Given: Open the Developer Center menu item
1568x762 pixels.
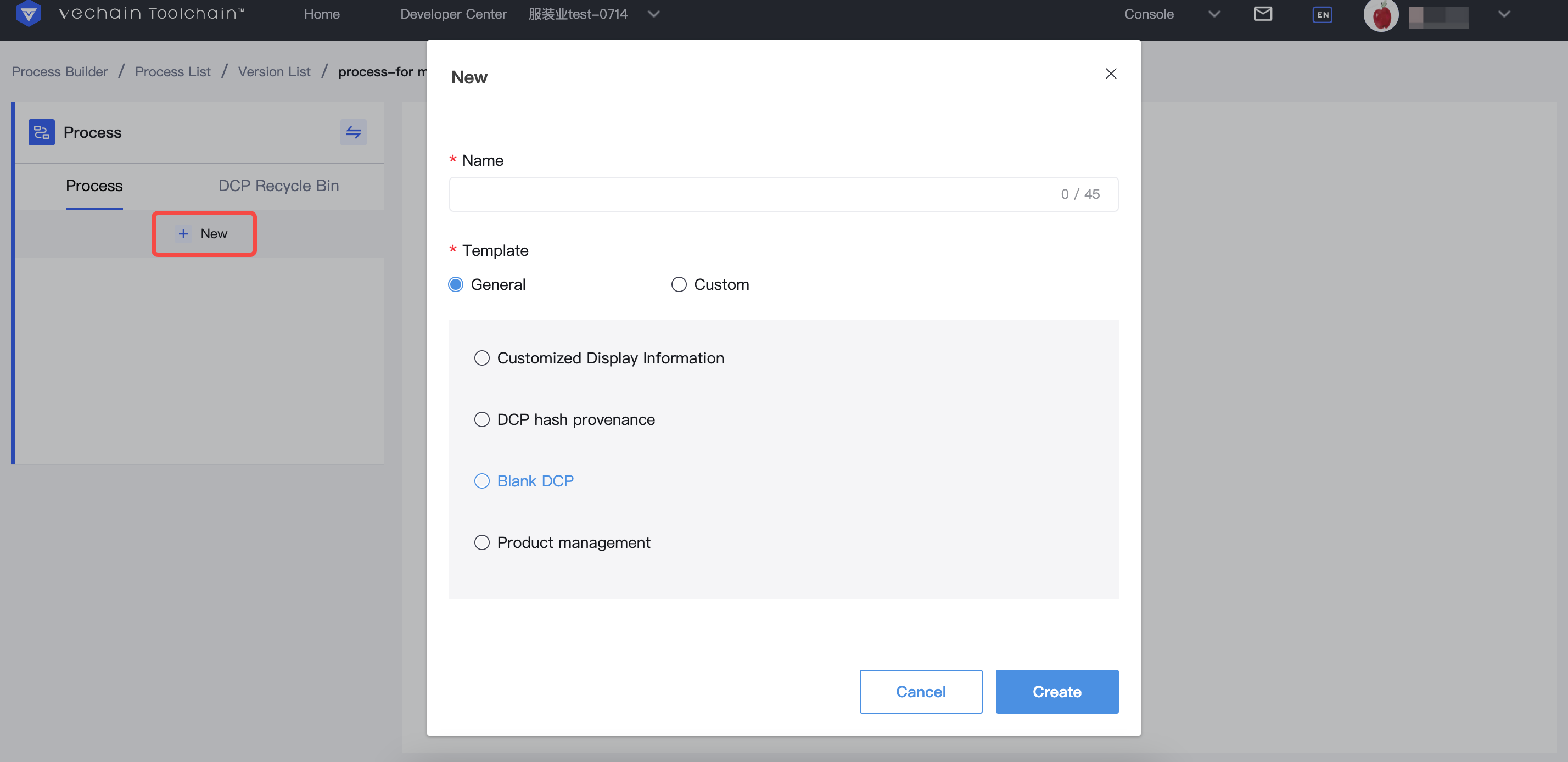Looking at the screenshot, I should point(453,14).
